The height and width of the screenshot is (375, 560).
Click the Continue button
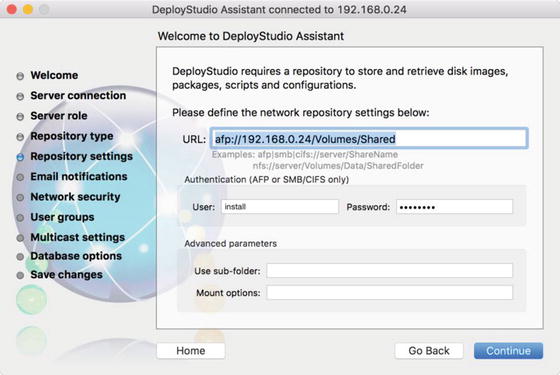coord(508,351)
